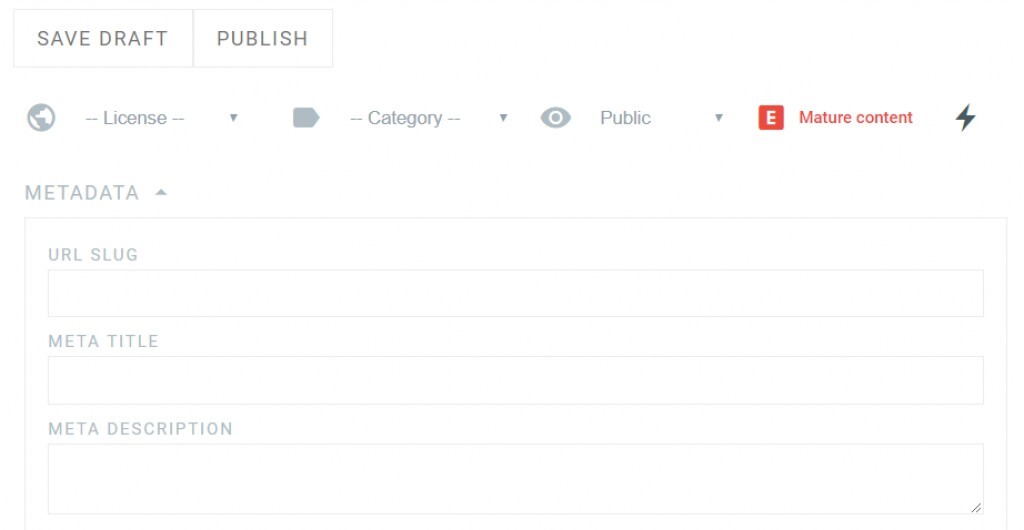Screen dimensions: 1024x530
Task: Click the eye visibility icon
Action: [555, 118]
